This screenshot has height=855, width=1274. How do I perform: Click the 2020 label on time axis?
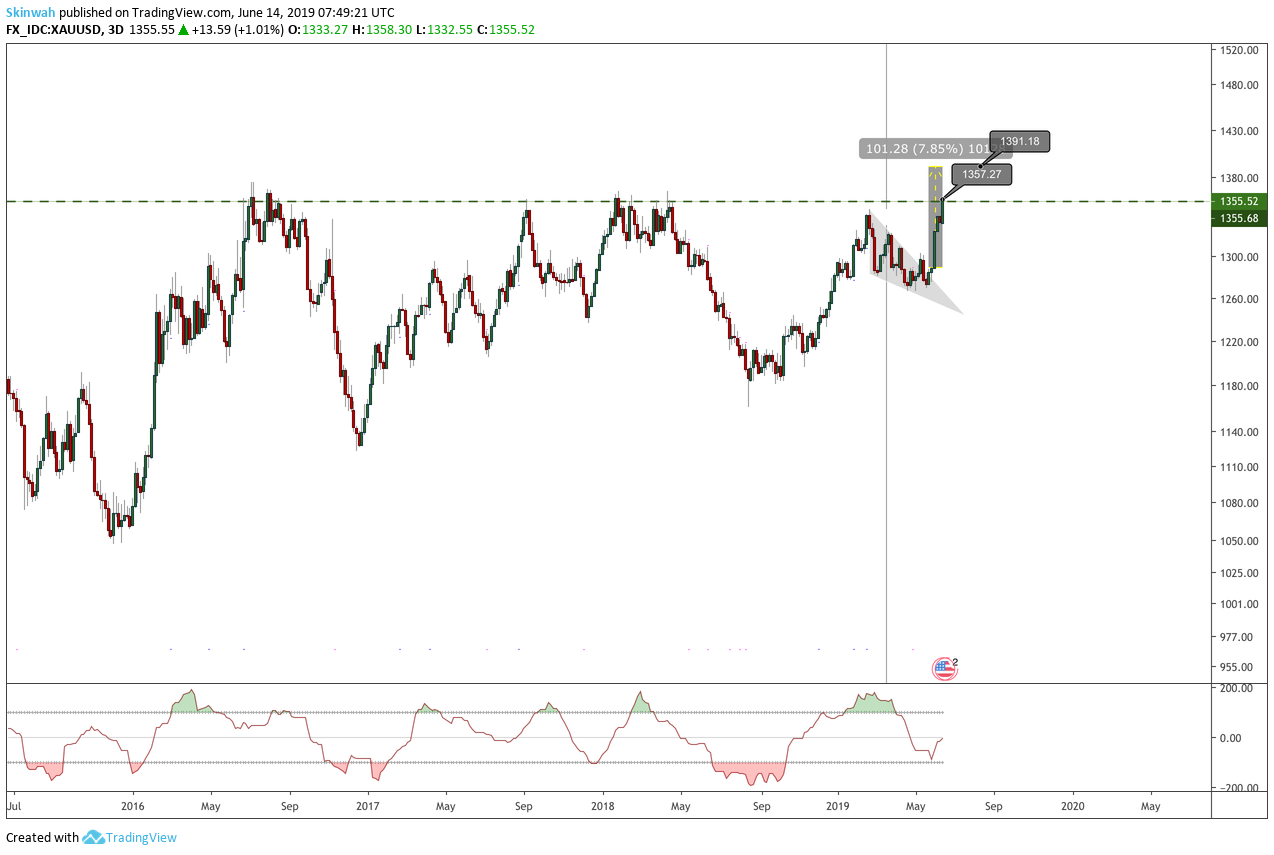tap(1072, 805)
